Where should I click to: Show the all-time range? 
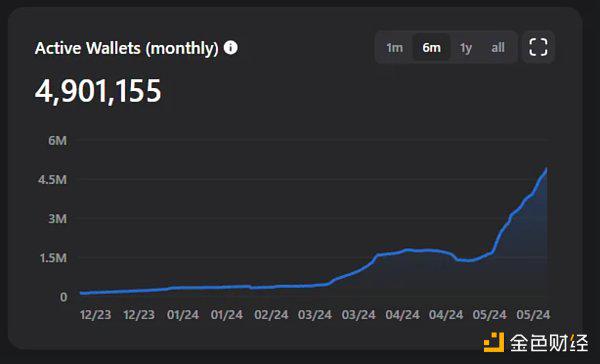tap(498, 47)
